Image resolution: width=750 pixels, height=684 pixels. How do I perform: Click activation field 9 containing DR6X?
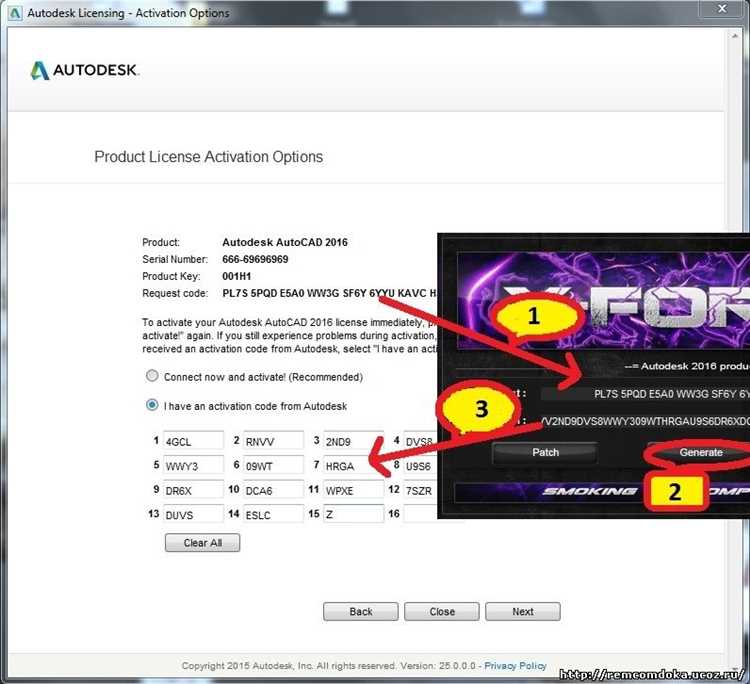point(193,490)
